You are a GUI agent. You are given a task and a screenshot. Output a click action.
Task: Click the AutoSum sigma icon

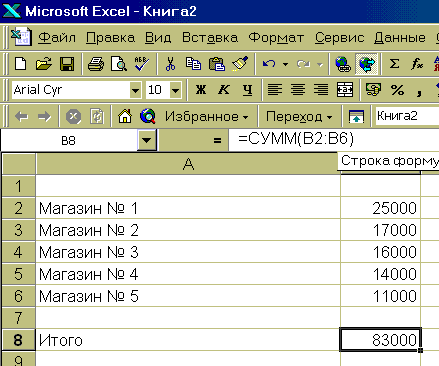pos(394,63)
